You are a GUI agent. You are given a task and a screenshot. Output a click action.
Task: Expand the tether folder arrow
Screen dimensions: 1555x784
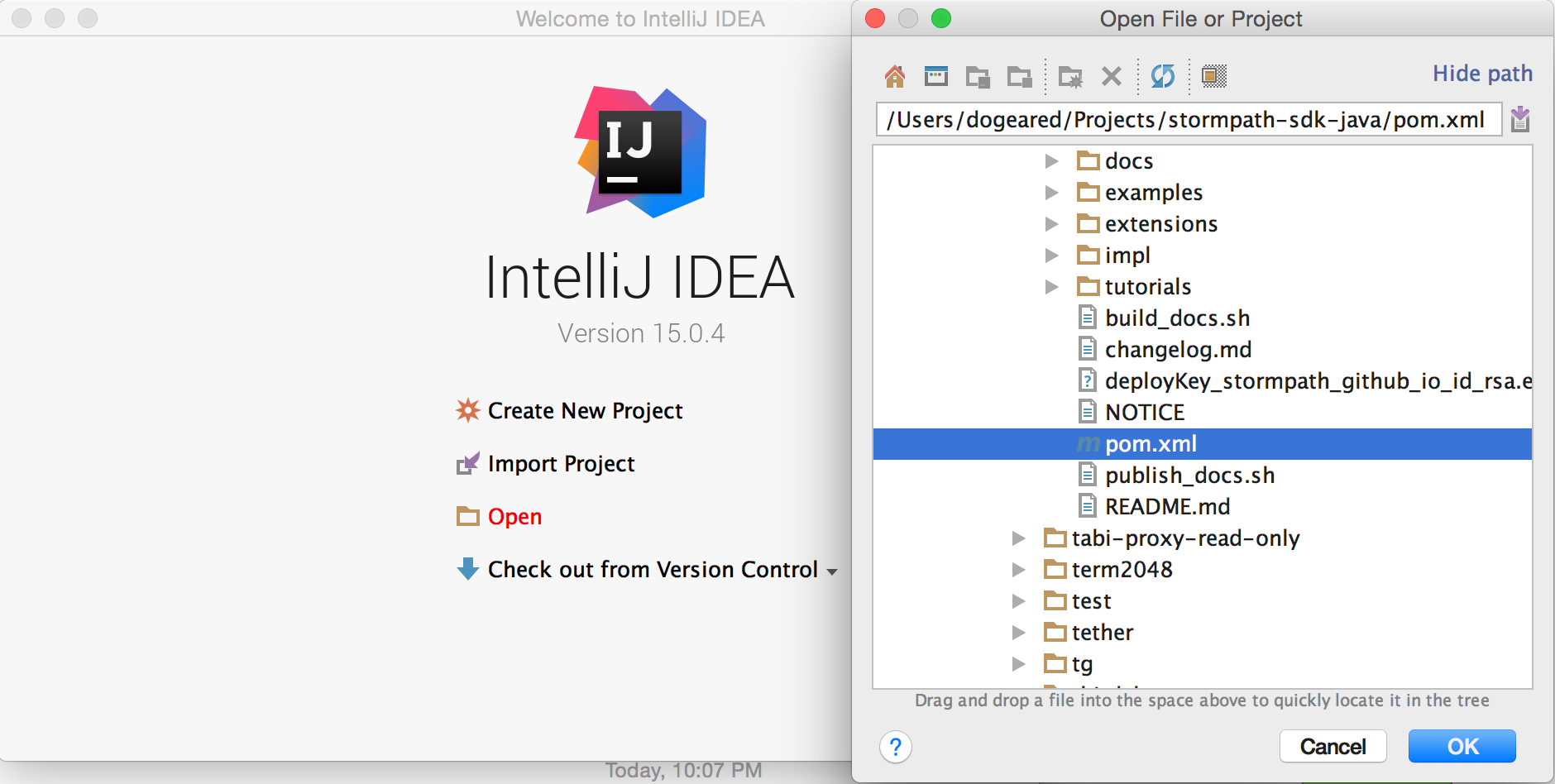(1019, 633)
